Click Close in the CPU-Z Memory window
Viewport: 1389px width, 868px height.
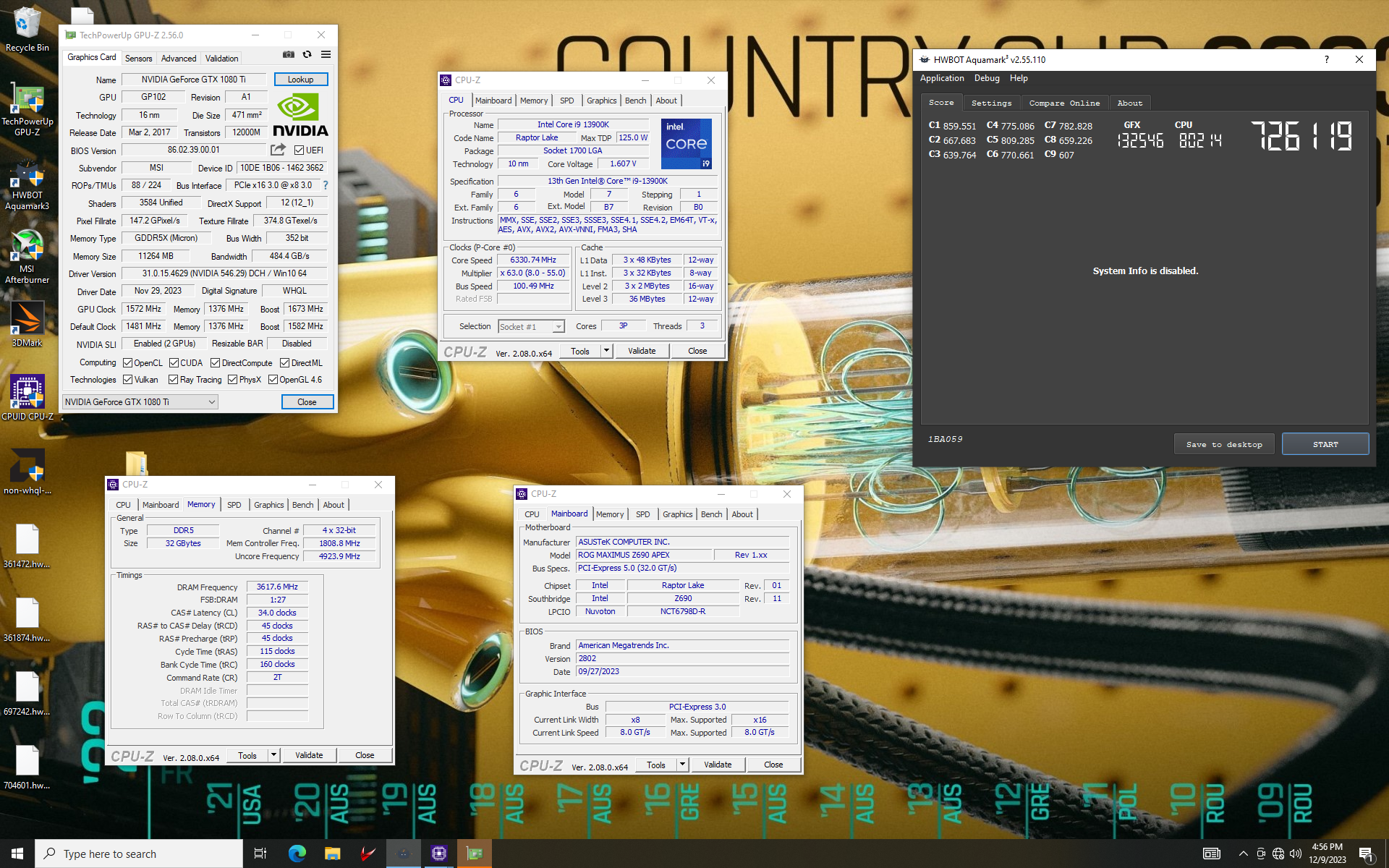click(x=365, y=755)
